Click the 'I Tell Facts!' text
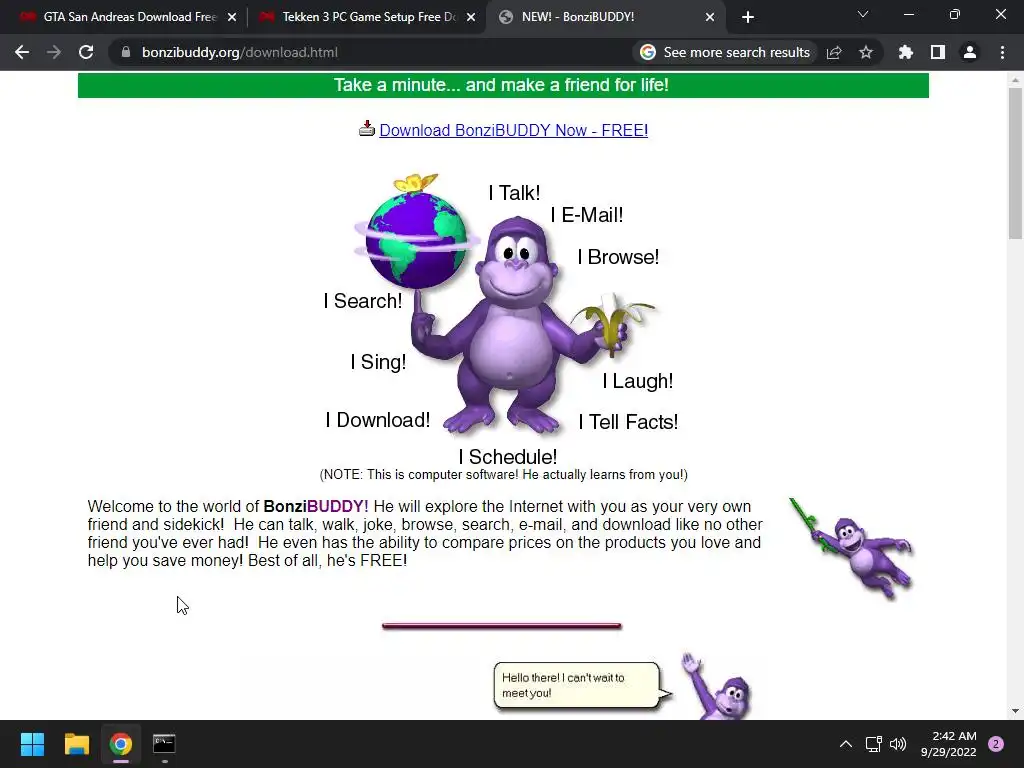This screenshot has height=768, width=1024. click(x=628, y=422)
